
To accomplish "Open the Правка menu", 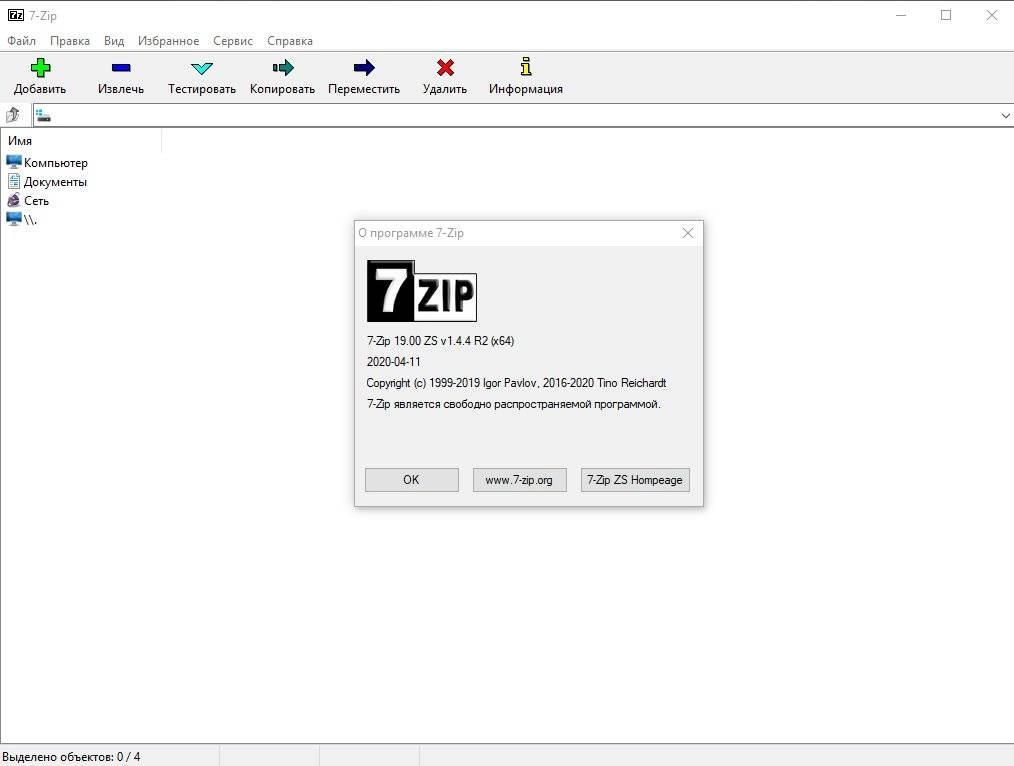I will pos(70,41).
